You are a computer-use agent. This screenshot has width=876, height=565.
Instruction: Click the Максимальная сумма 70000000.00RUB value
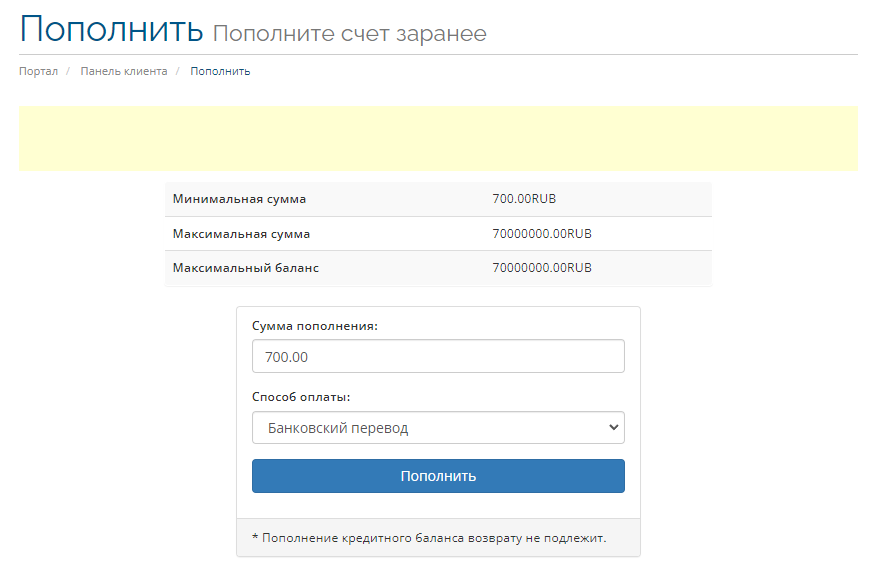pyautogui.click(x=542, y=234)
